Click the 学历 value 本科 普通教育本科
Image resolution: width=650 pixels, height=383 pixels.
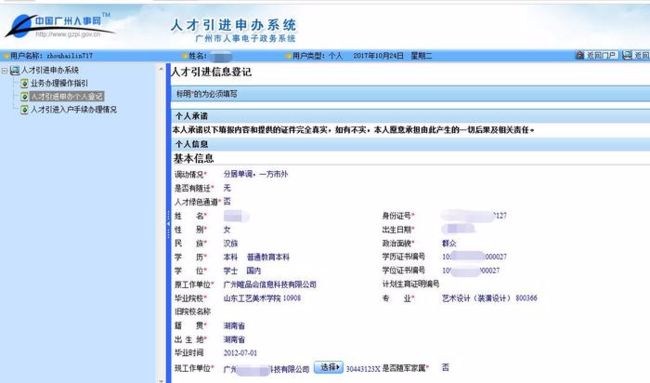point(256,257)
